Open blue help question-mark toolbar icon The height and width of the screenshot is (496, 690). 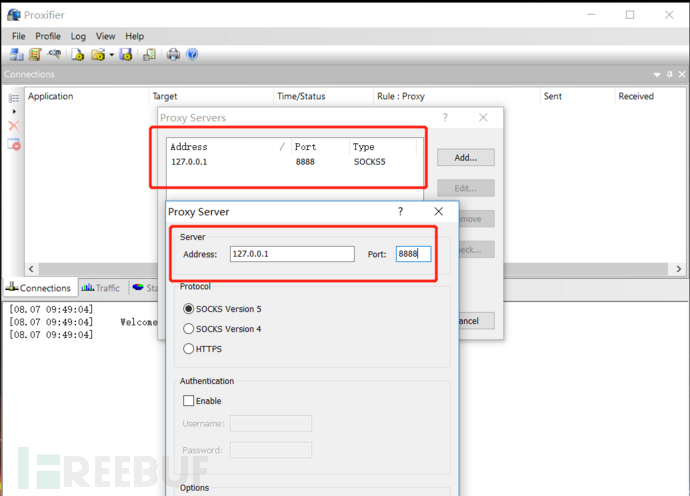click(192, 54)
